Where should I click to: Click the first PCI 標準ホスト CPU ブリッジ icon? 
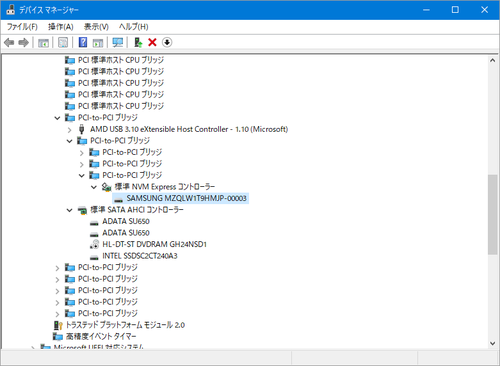pyautogui.click(x=70, y=60)
